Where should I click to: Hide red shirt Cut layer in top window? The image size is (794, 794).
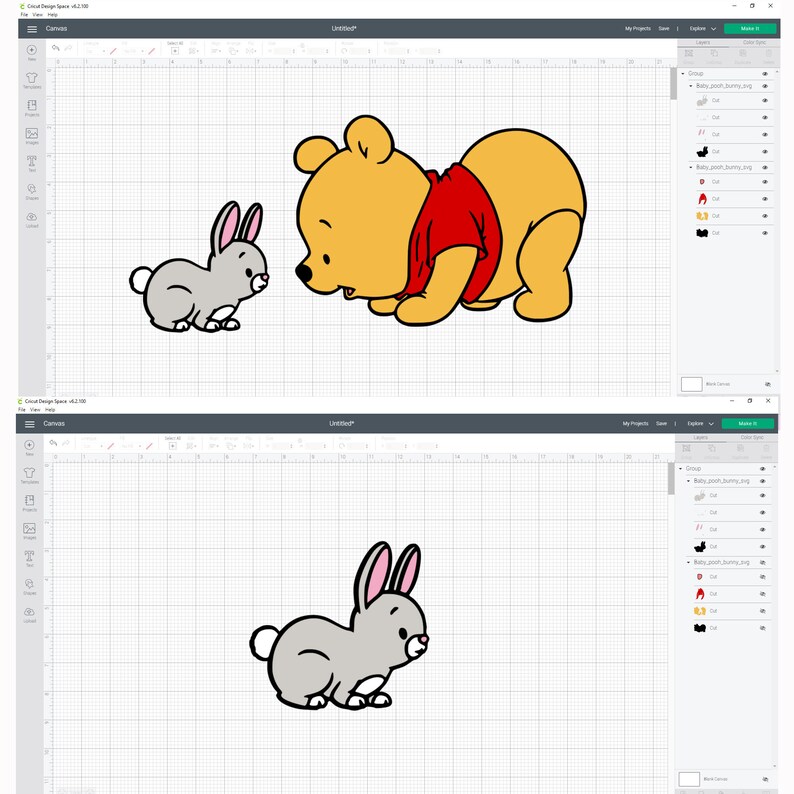pyautogui.click(x=765, y=199)
